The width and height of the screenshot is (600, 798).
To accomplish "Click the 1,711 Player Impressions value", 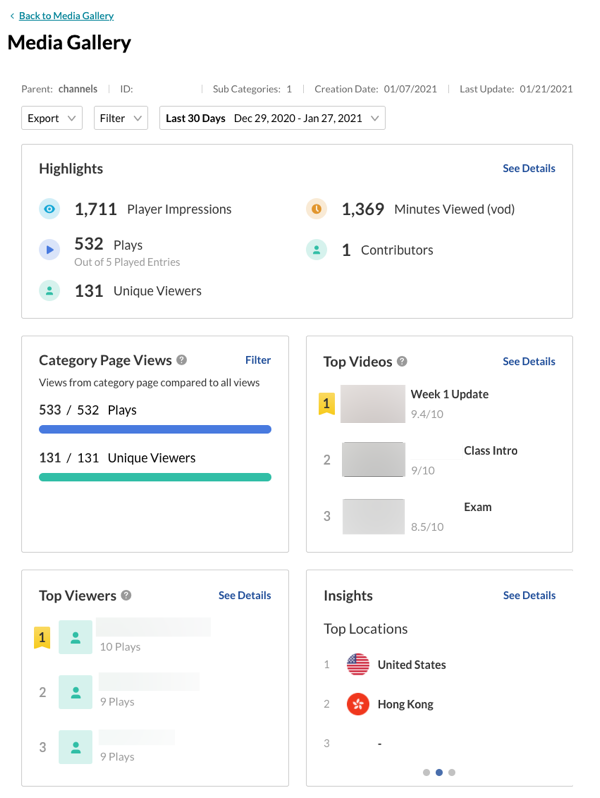I will click(96, 209).
